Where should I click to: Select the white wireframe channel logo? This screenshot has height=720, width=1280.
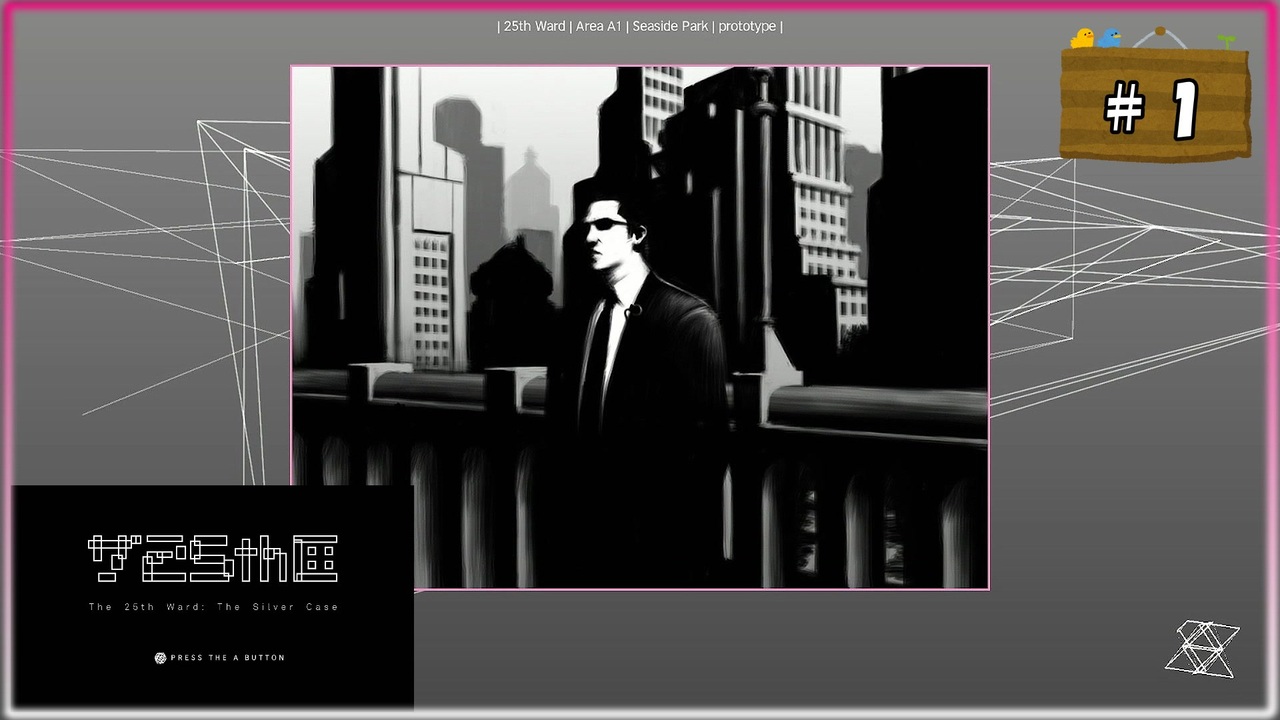(x=1202, y=648)
